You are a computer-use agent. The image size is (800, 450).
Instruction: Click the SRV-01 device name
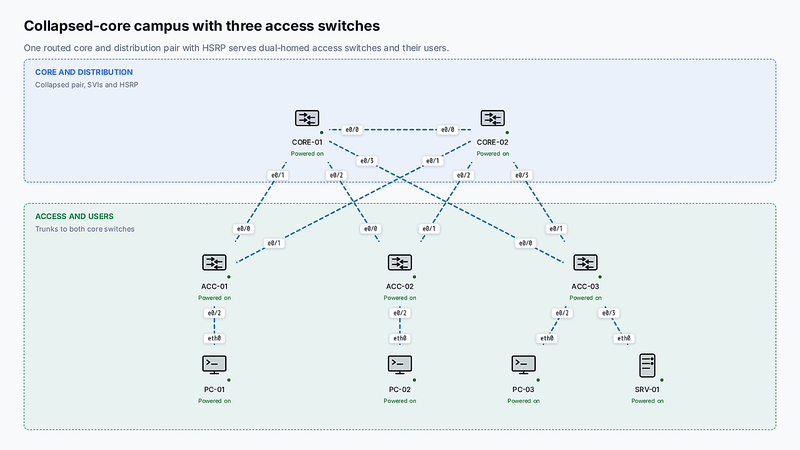(x=647, y=390)
